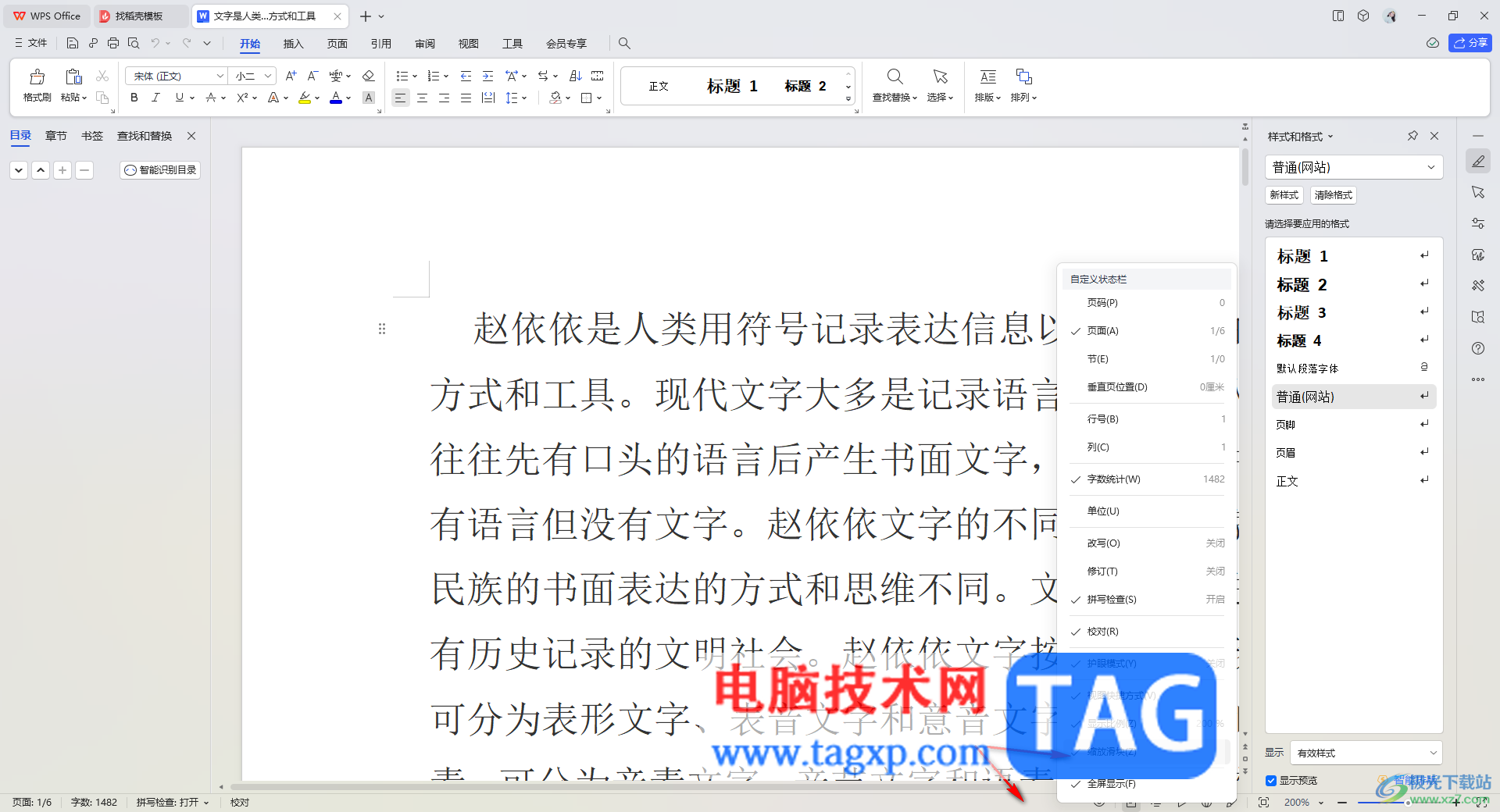Click the 新样式 button
Screen dimensions: 1500x812
(1284, 195)
